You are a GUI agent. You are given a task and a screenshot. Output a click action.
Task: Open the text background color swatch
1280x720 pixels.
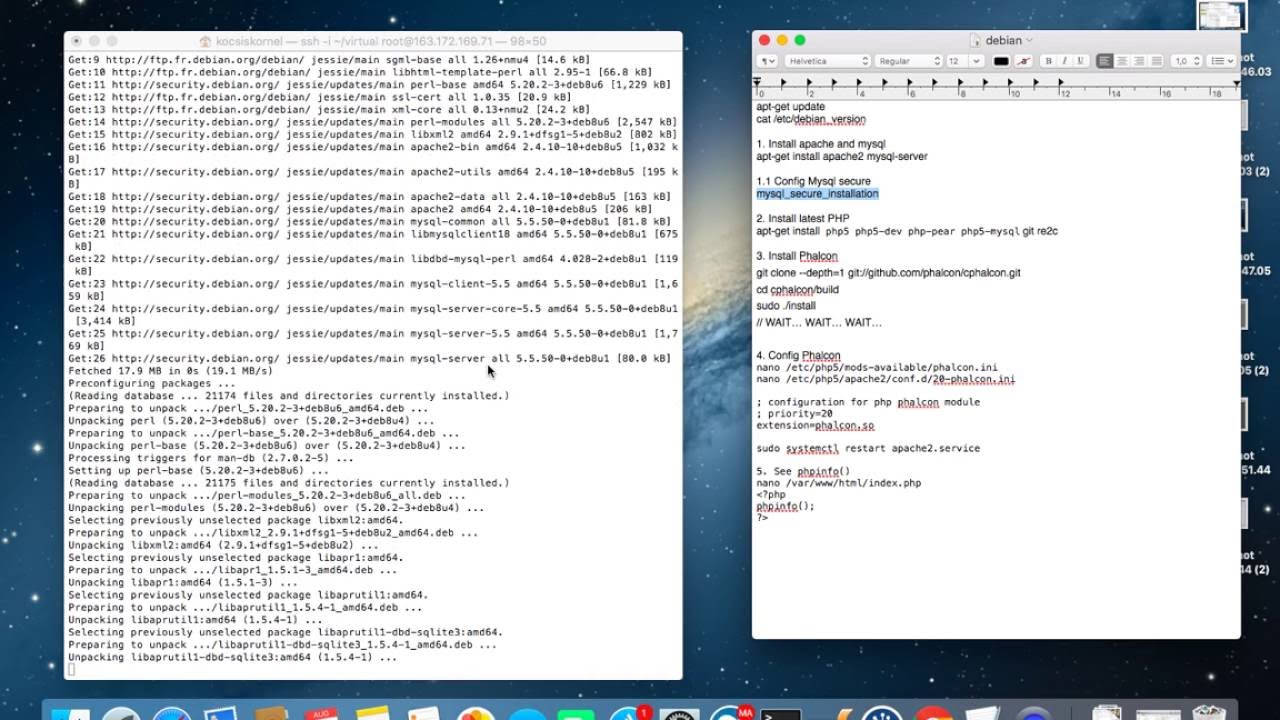tap(1024, 61)
